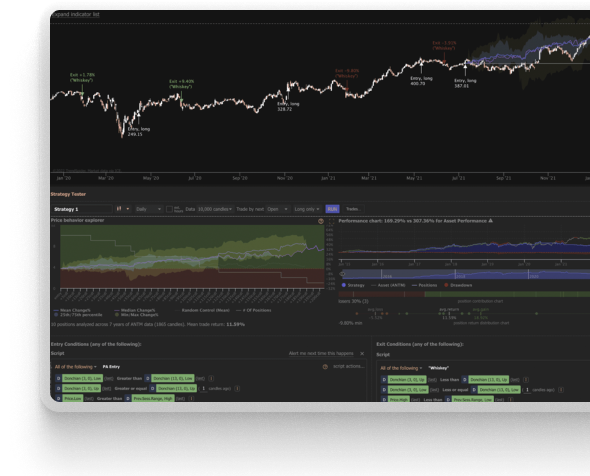Viewport: 590px width, 476px height.
Task: Click the Strategy Tester panel title
Action: tap(68, 194)
